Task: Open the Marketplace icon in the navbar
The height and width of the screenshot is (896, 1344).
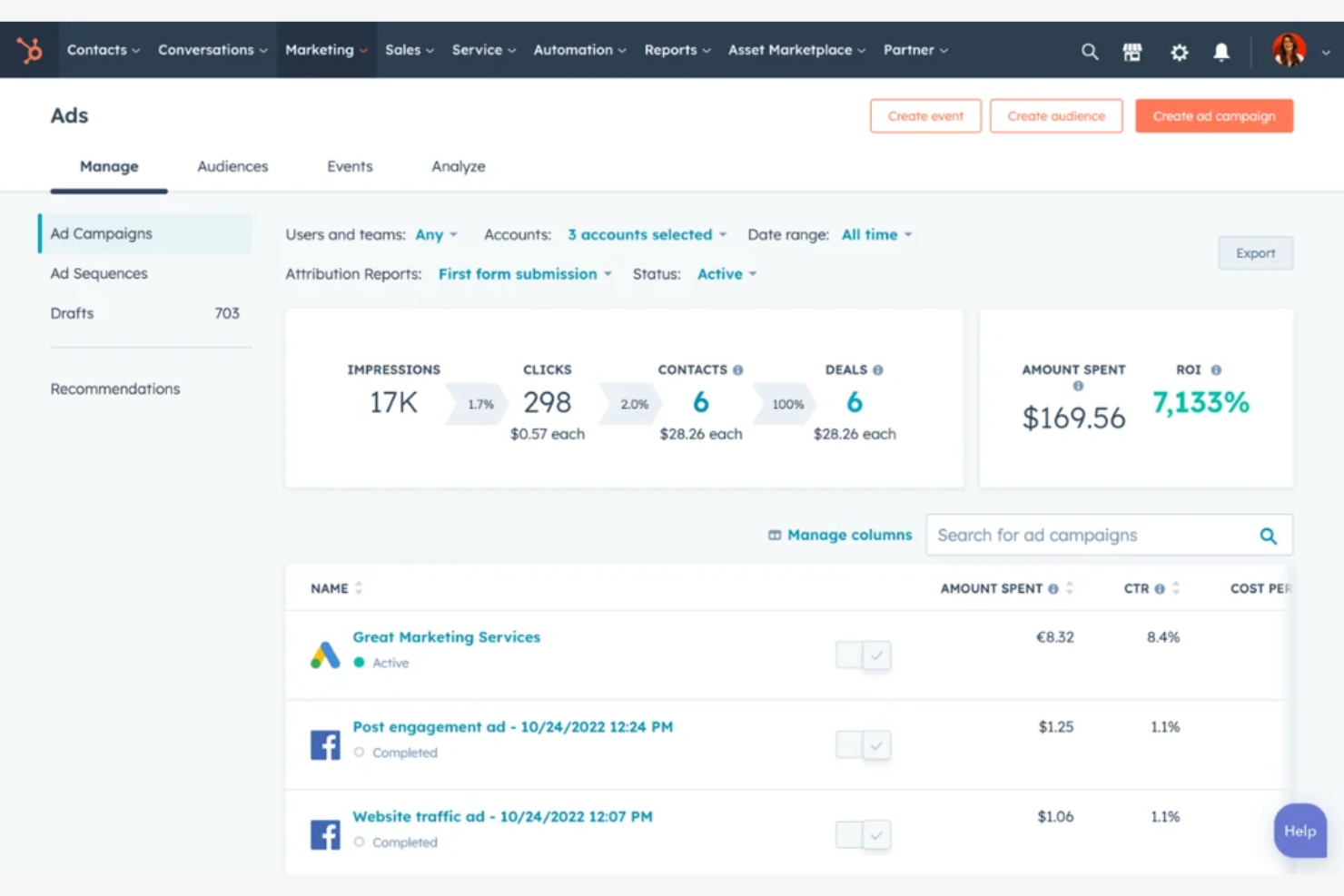Action: tap(1132, 51)
